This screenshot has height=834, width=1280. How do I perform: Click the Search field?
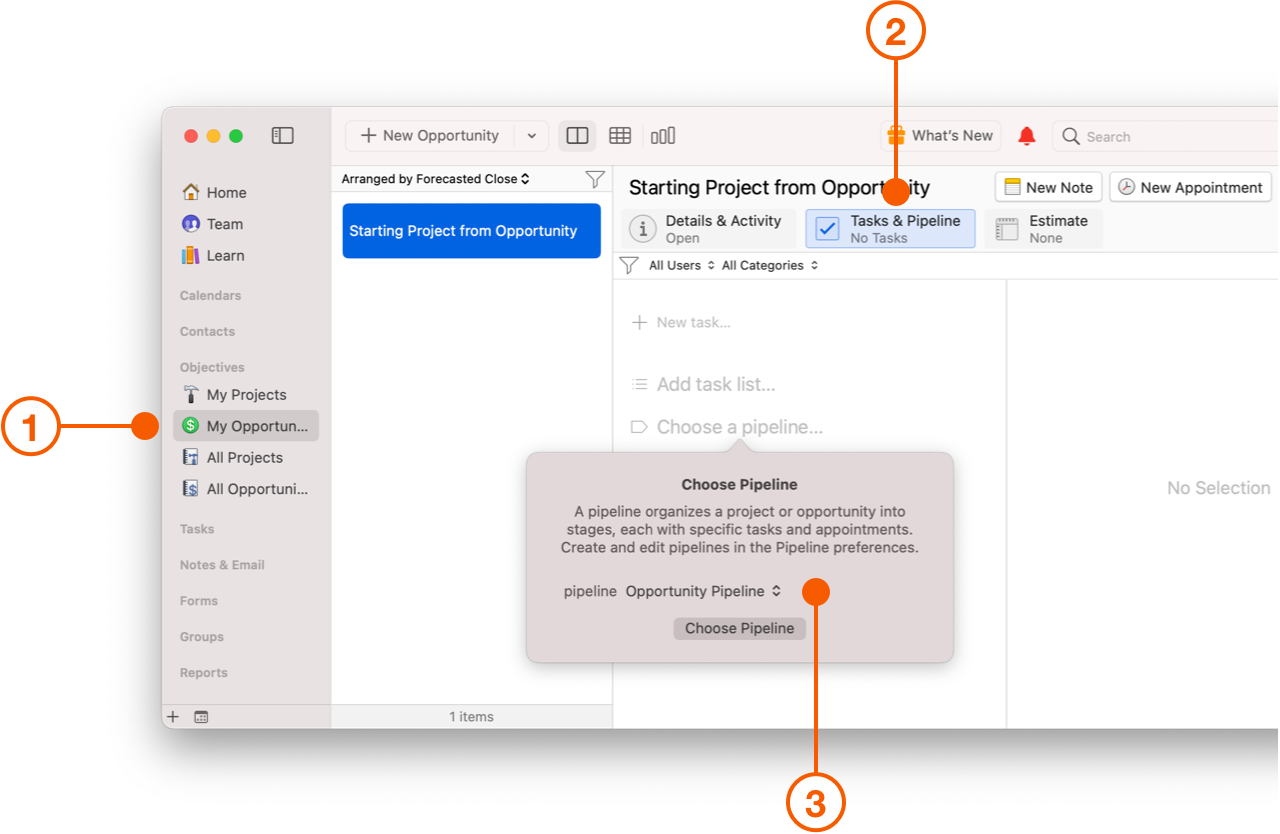tap(1166, 136)
